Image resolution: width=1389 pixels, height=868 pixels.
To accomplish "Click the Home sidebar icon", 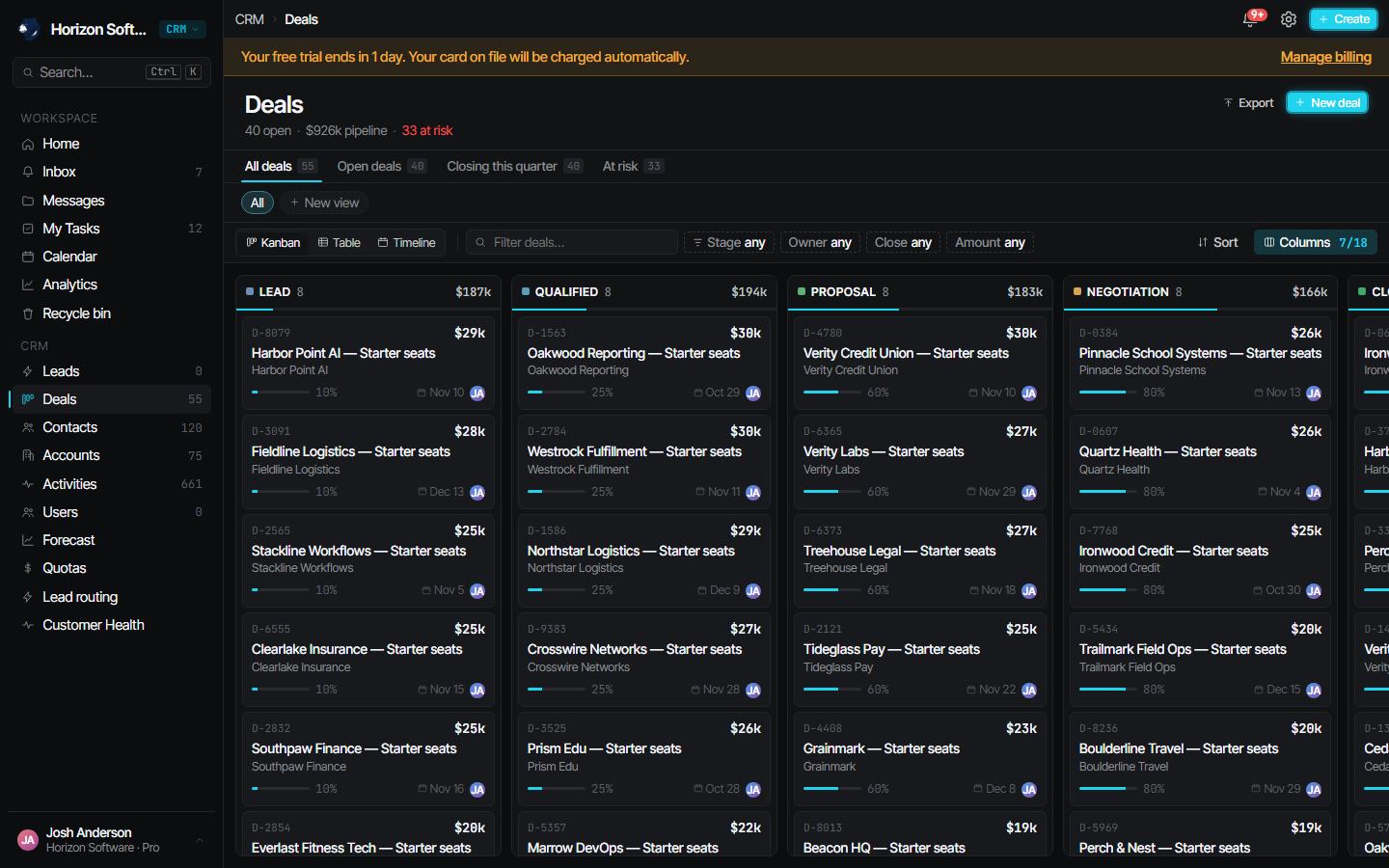I will tap(28, 144).
